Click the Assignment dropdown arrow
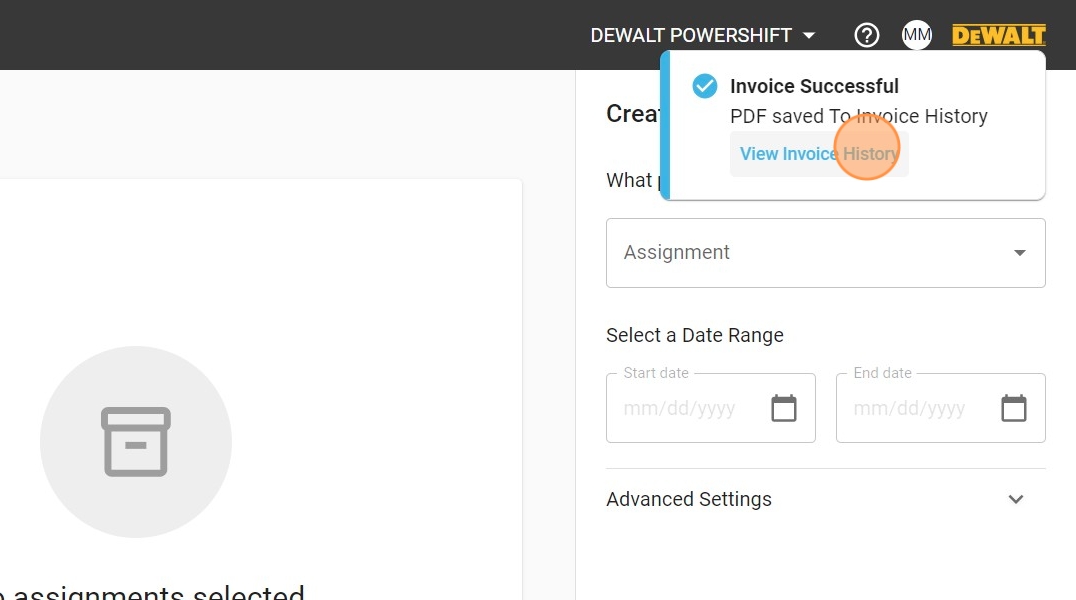Viewport: 1076px width, 600px height. coord(1020,253)
